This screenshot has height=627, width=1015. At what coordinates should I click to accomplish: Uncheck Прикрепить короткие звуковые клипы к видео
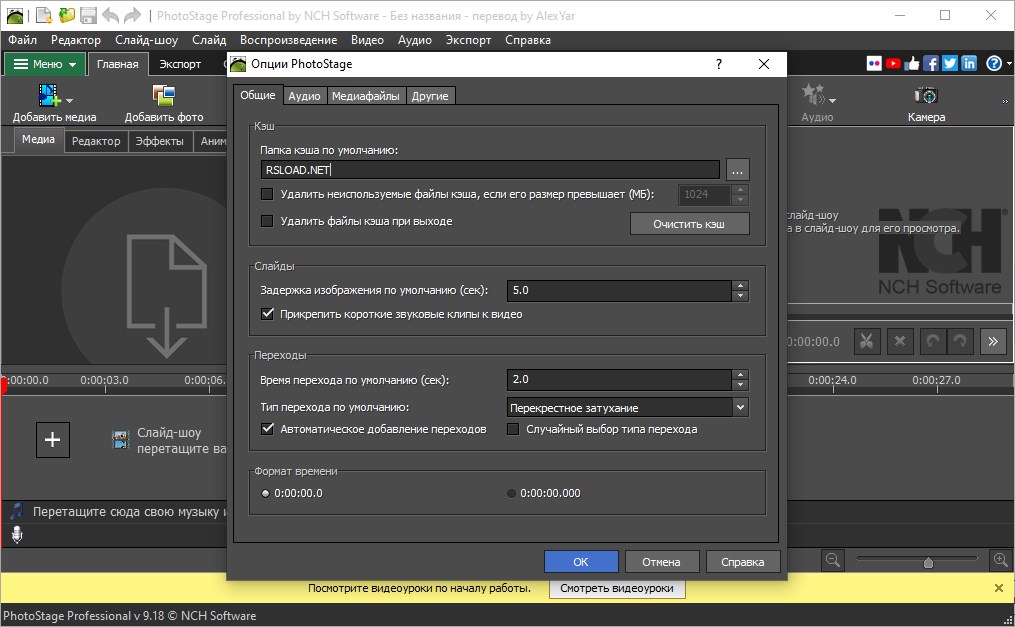(x=267, y=314)
